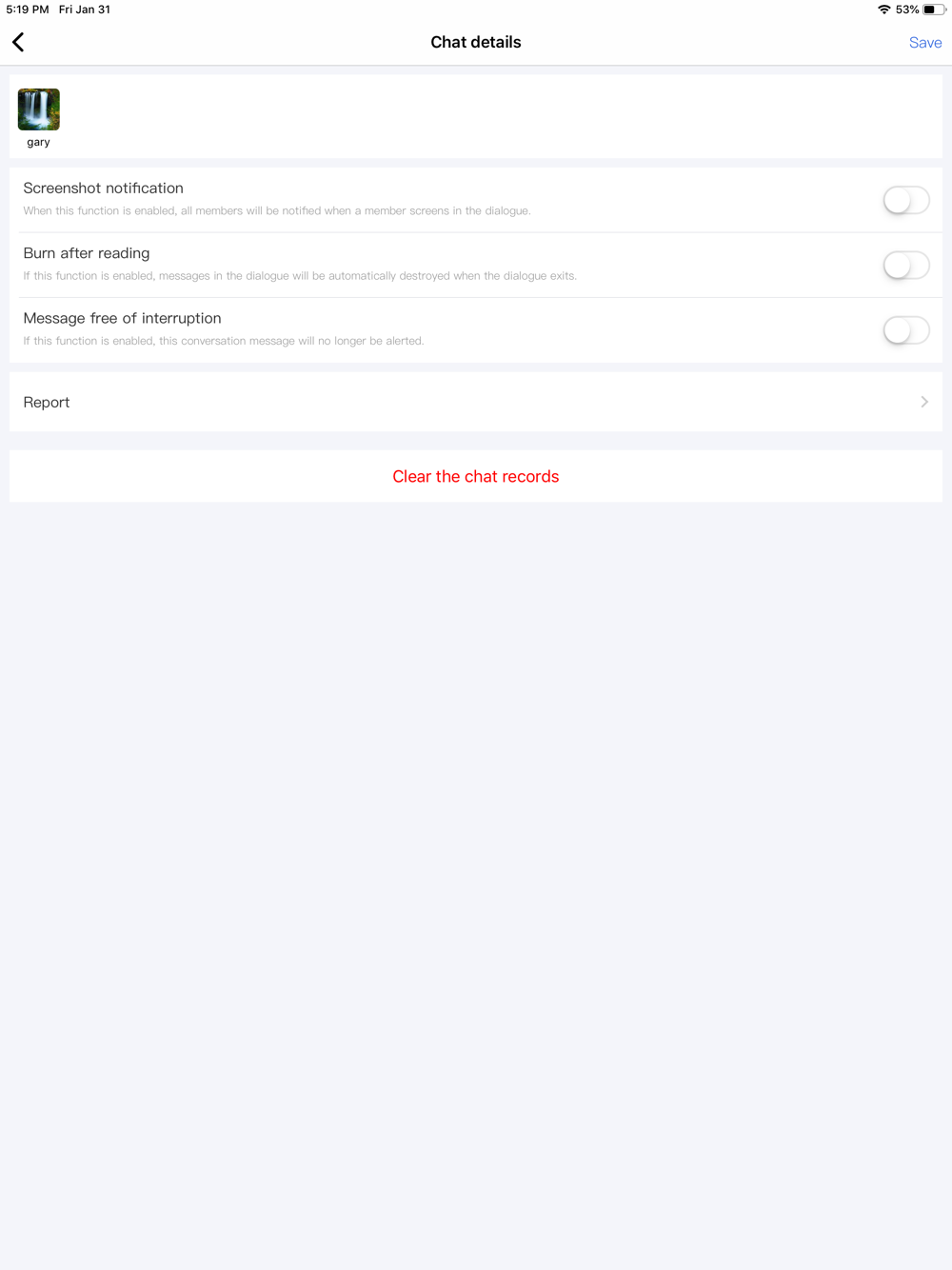Enable the Screenshot notification switch
The width and height of the screenshot is (952, 1270).
tap(905, 200)
